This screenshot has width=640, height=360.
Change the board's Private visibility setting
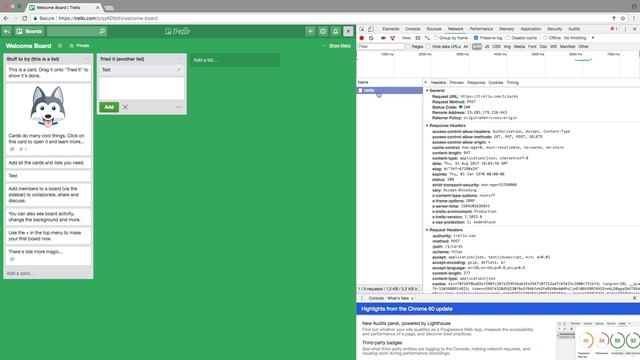pyautogui.click(x=80, y=46)
